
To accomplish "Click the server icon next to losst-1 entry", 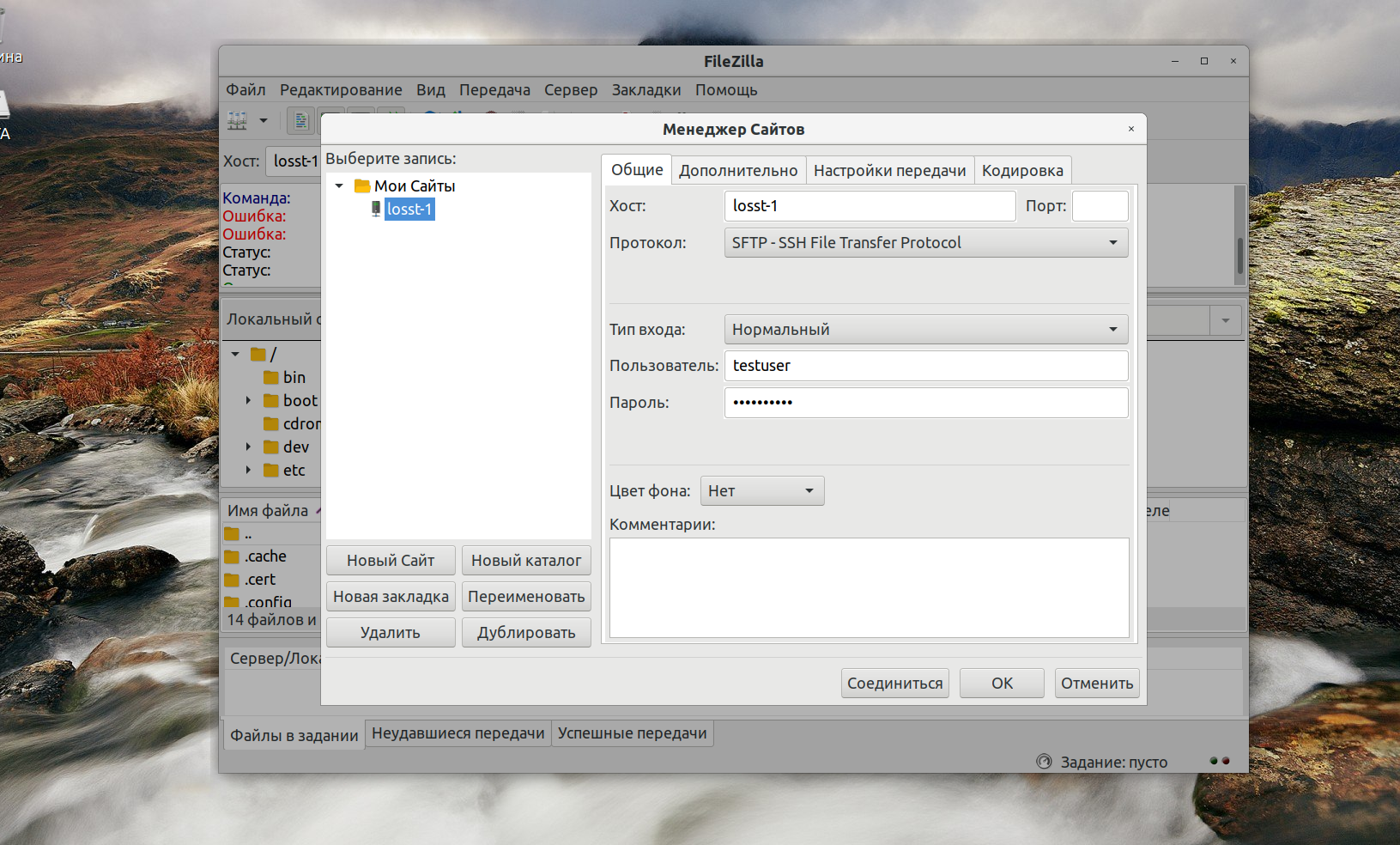I will click(x=376, y=209).
